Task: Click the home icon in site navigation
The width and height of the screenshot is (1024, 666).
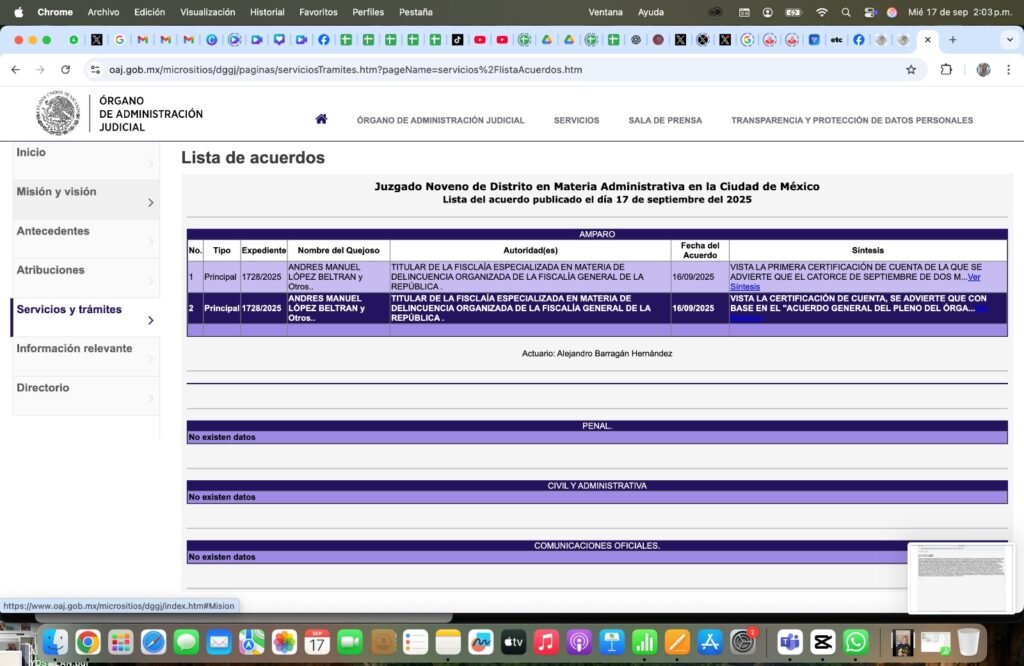Action: [x=321, y=119]
